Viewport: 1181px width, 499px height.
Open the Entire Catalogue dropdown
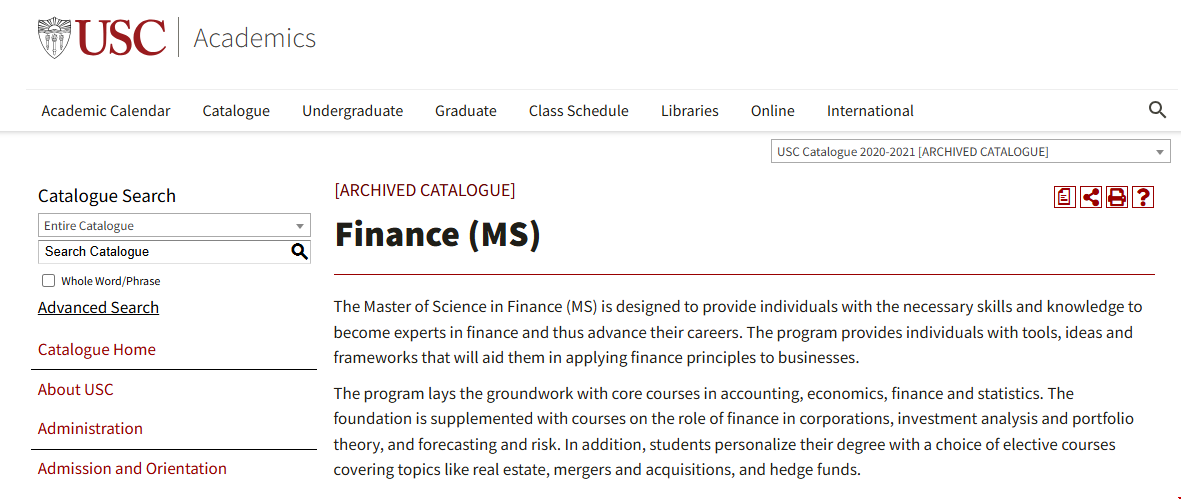click(x=174, y=226)
